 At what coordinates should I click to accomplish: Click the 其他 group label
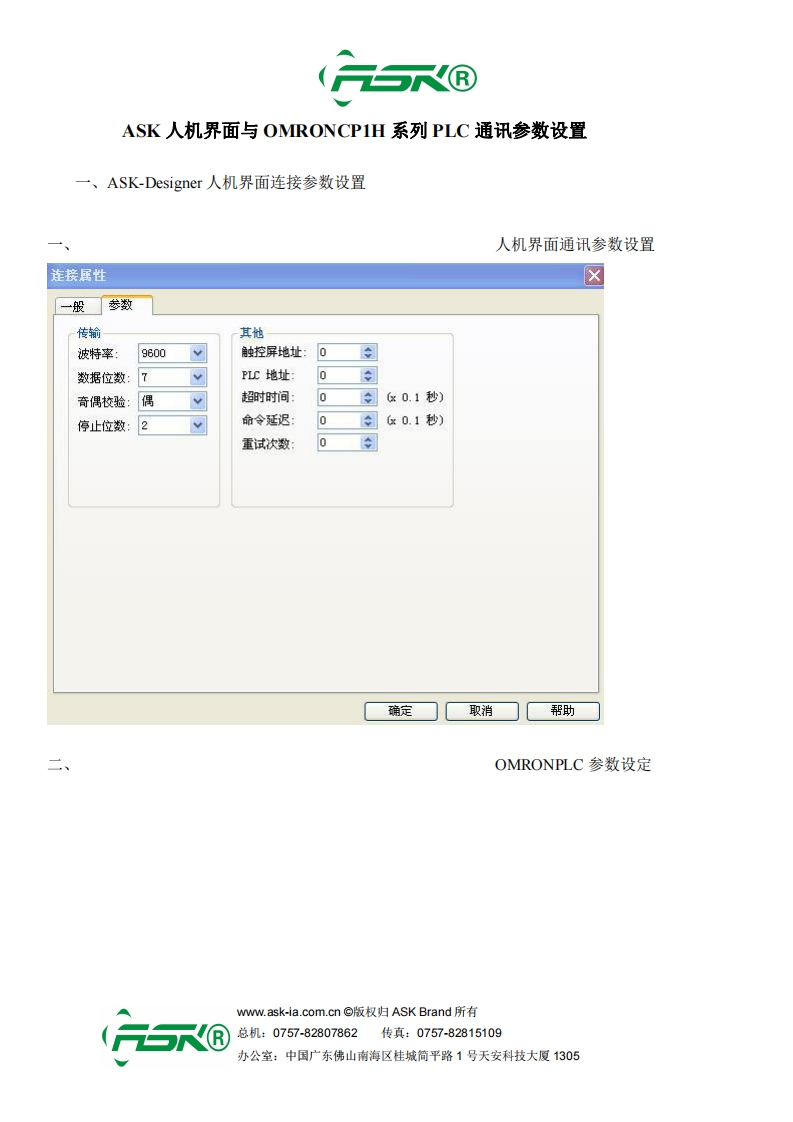click(251, 333)
